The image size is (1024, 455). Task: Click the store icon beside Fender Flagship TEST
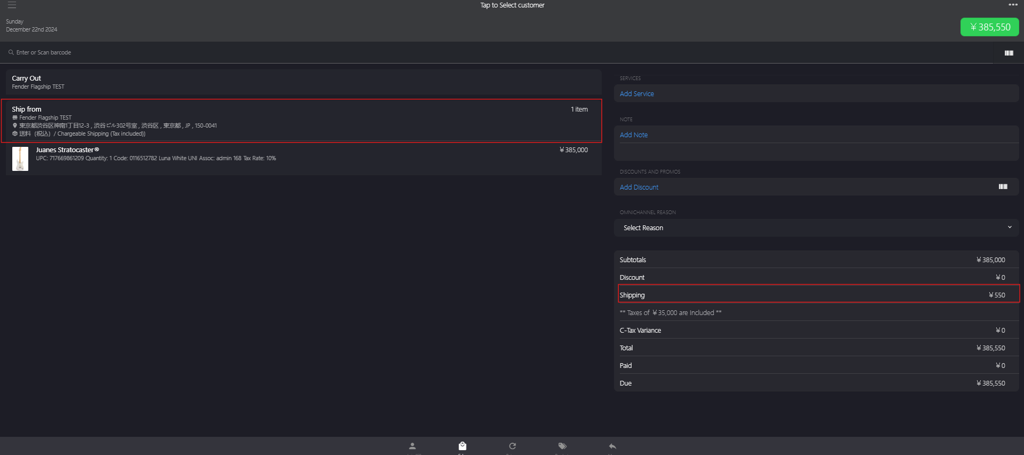(x=14, y=118)
